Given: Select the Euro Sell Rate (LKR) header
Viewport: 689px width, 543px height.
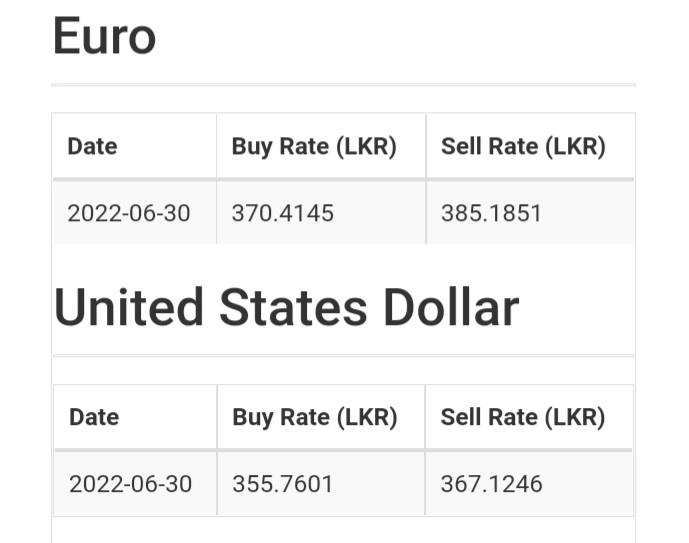Looking at the screenshot, I should tap(523, 146).
